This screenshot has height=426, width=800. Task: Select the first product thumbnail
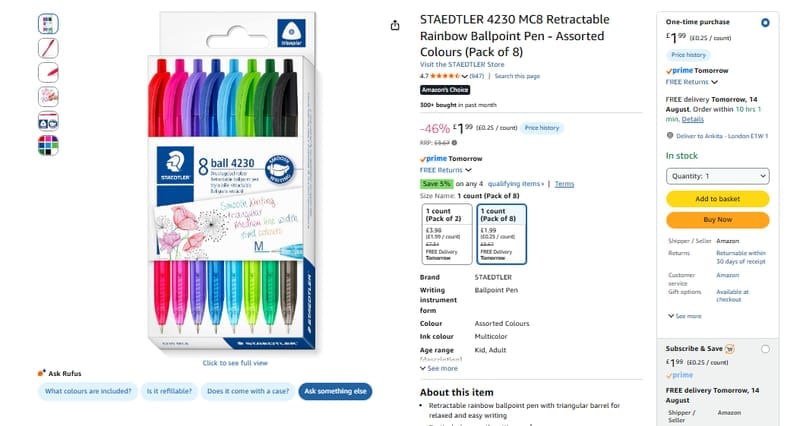(48, 23)
